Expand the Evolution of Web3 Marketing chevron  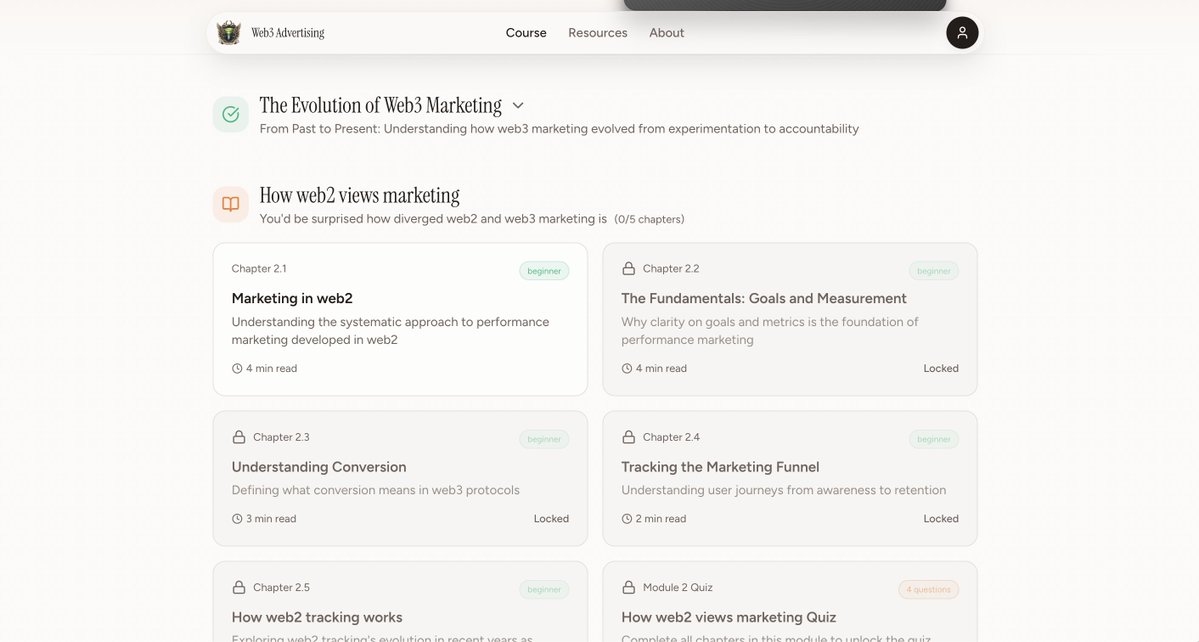[518, 105]
